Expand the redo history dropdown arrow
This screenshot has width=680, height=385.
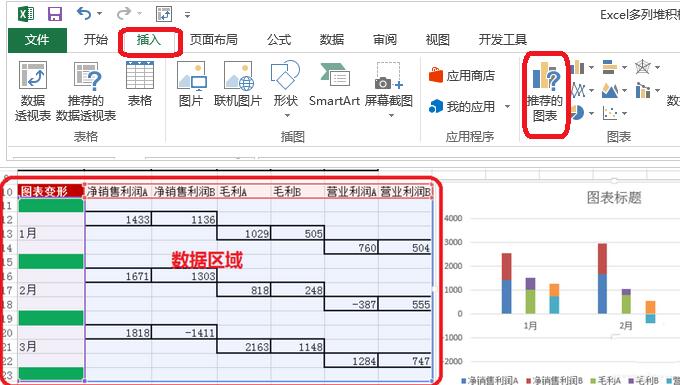[139, 14]
